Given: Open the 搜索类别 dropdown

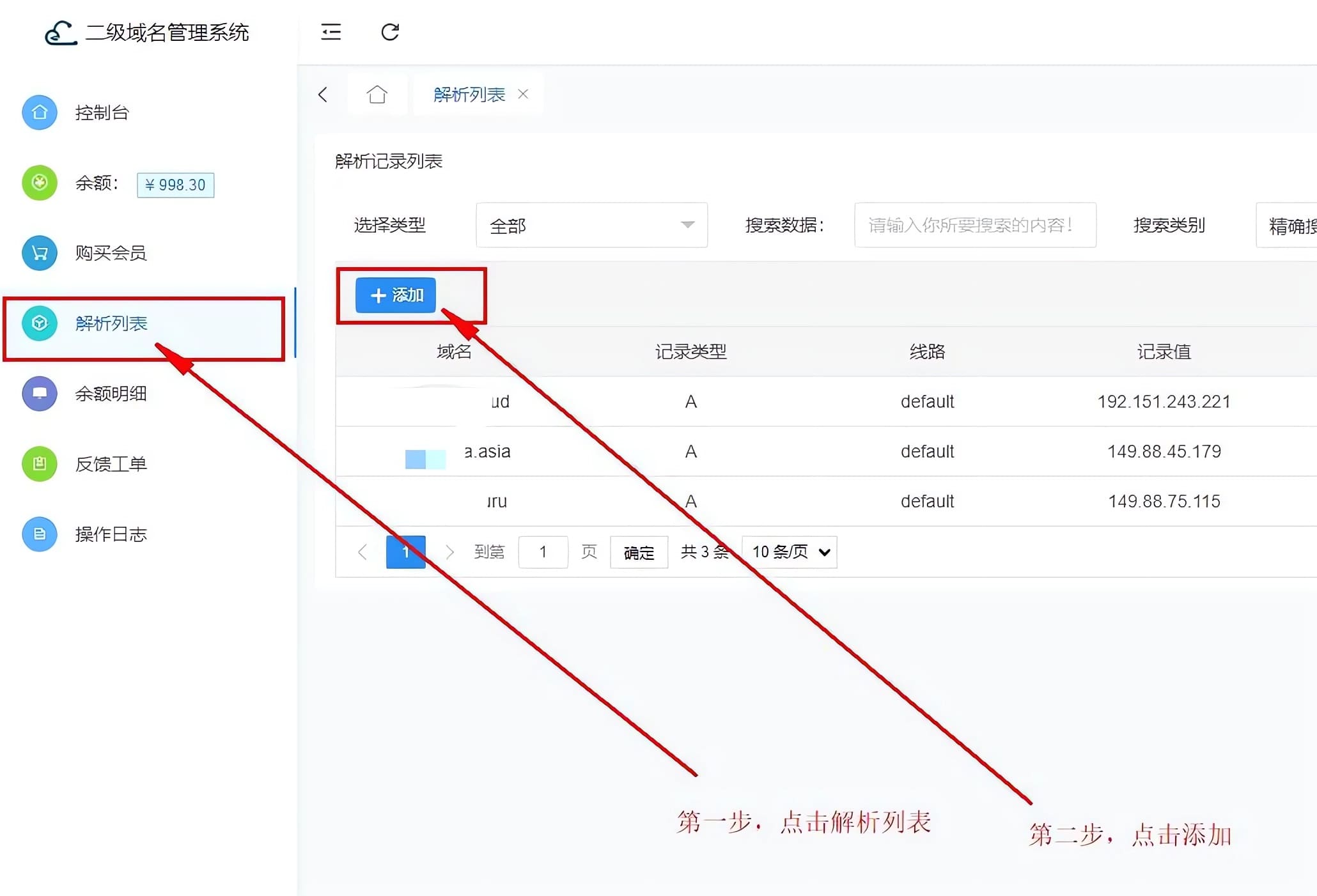Looking at the screenshot, I should click(1286, 225).
